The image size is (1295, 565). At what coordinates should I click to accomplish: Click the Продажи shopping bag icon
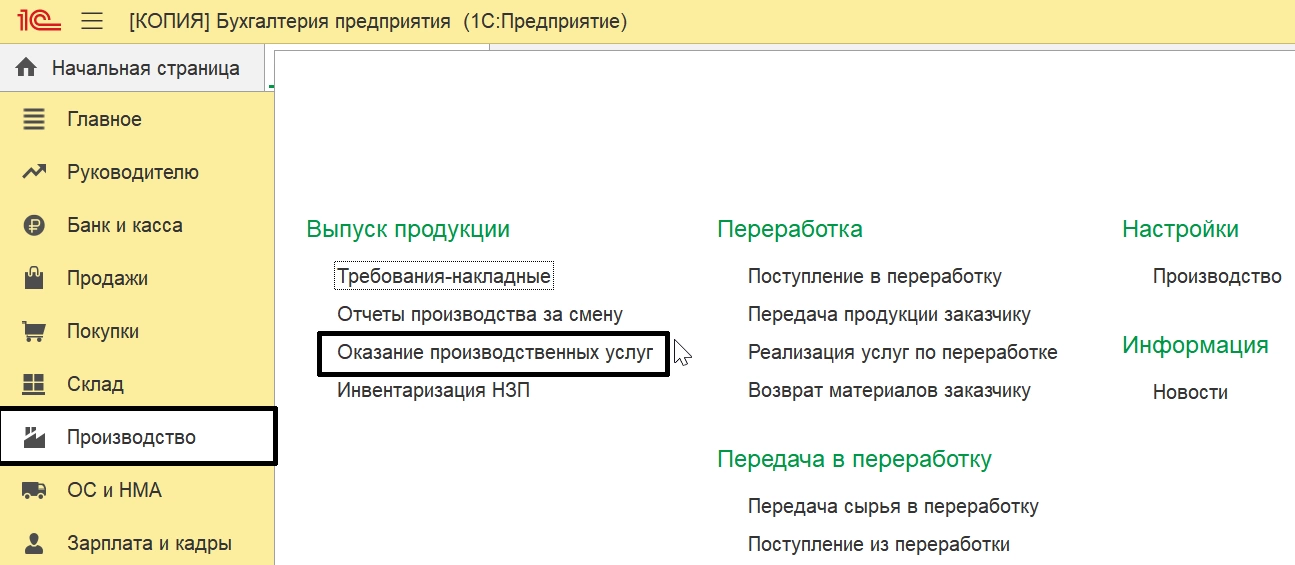pos(34,278)
